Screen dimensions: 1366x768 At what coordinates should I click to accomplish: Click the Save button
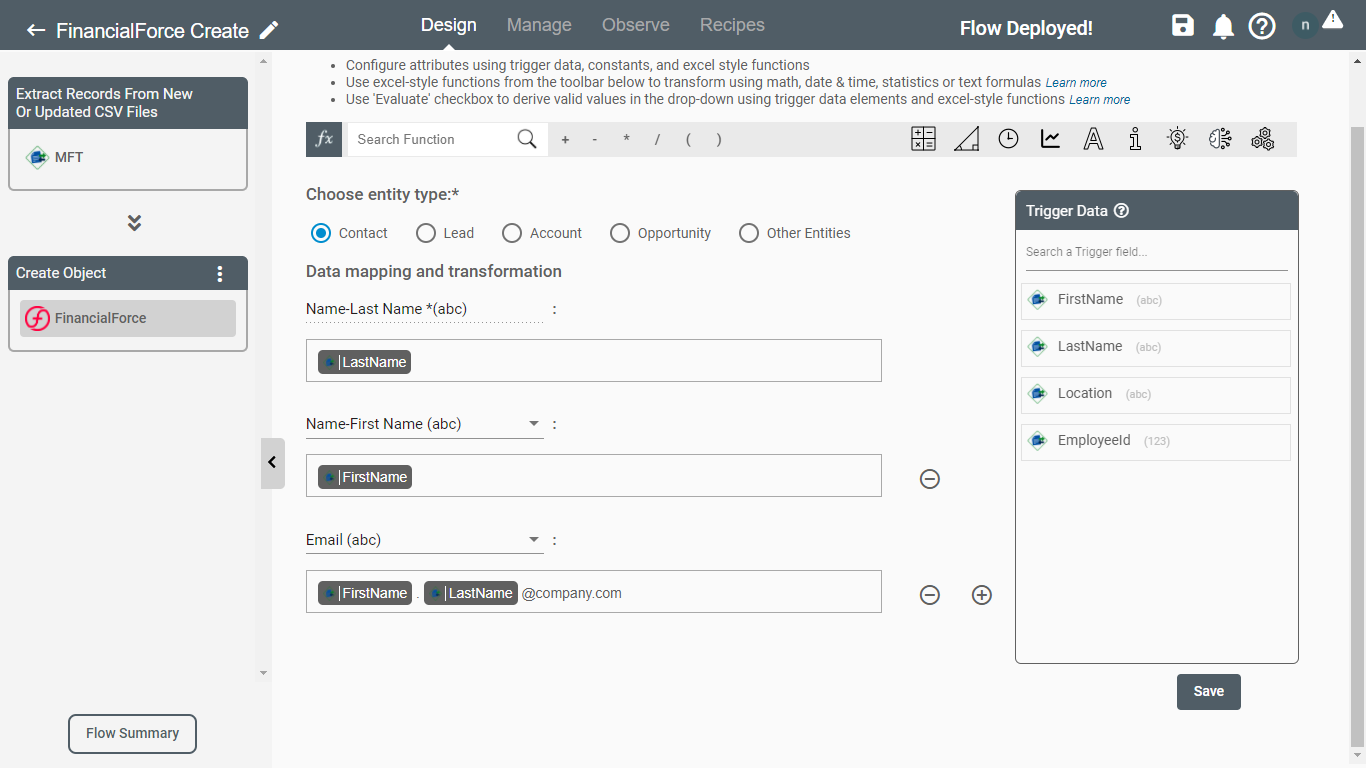(x=1208, y=692)
